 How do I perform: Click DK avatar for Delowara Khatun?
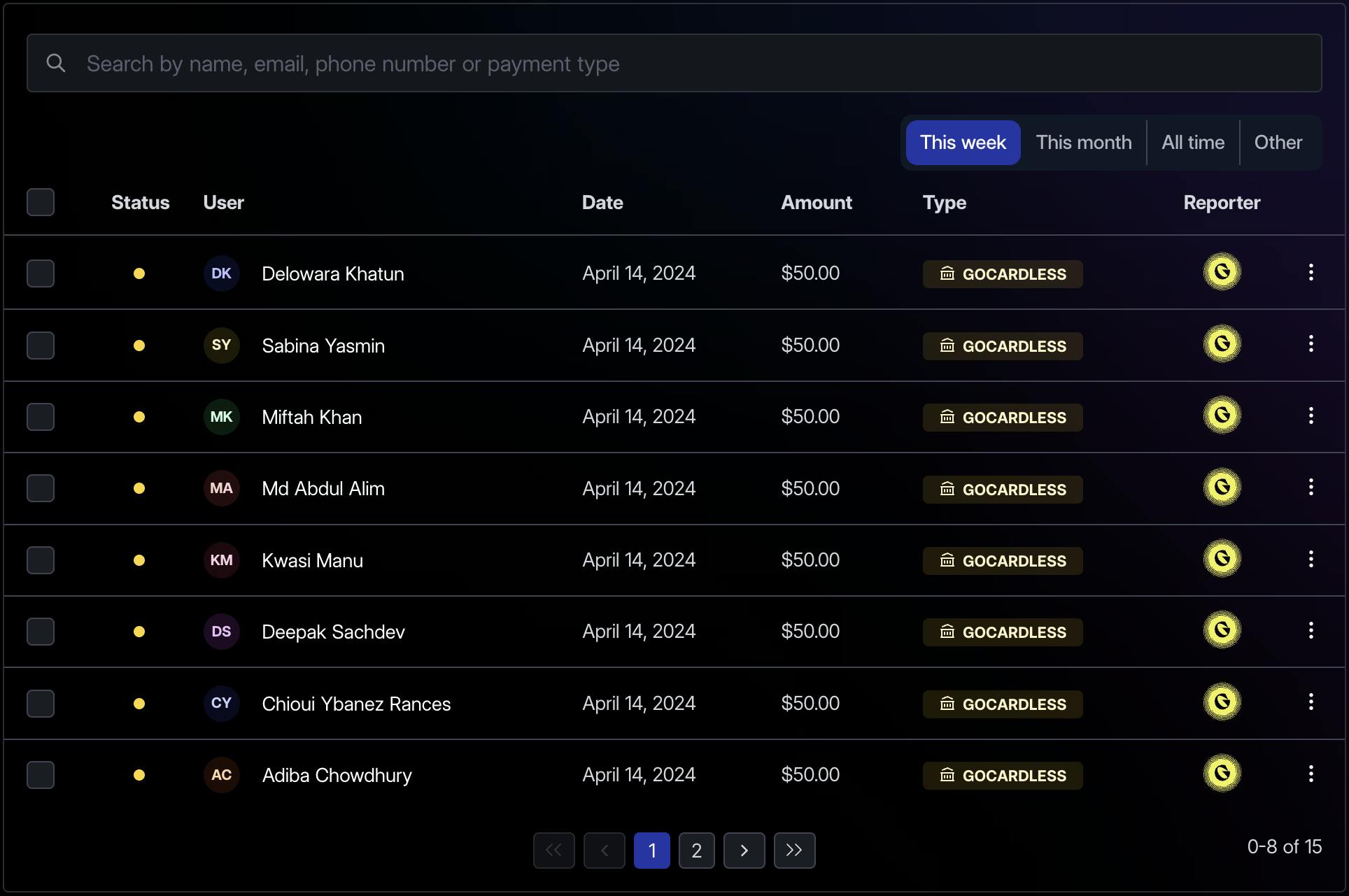point(221,273)
